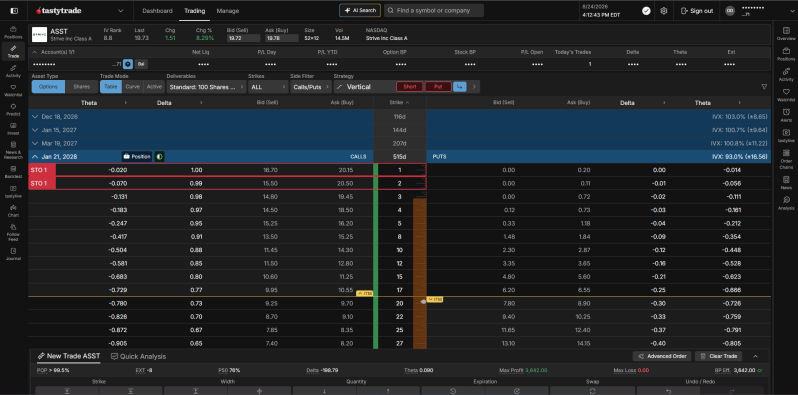Click the STO 1 tag on strike 1
798x395 pixels.
42,170
